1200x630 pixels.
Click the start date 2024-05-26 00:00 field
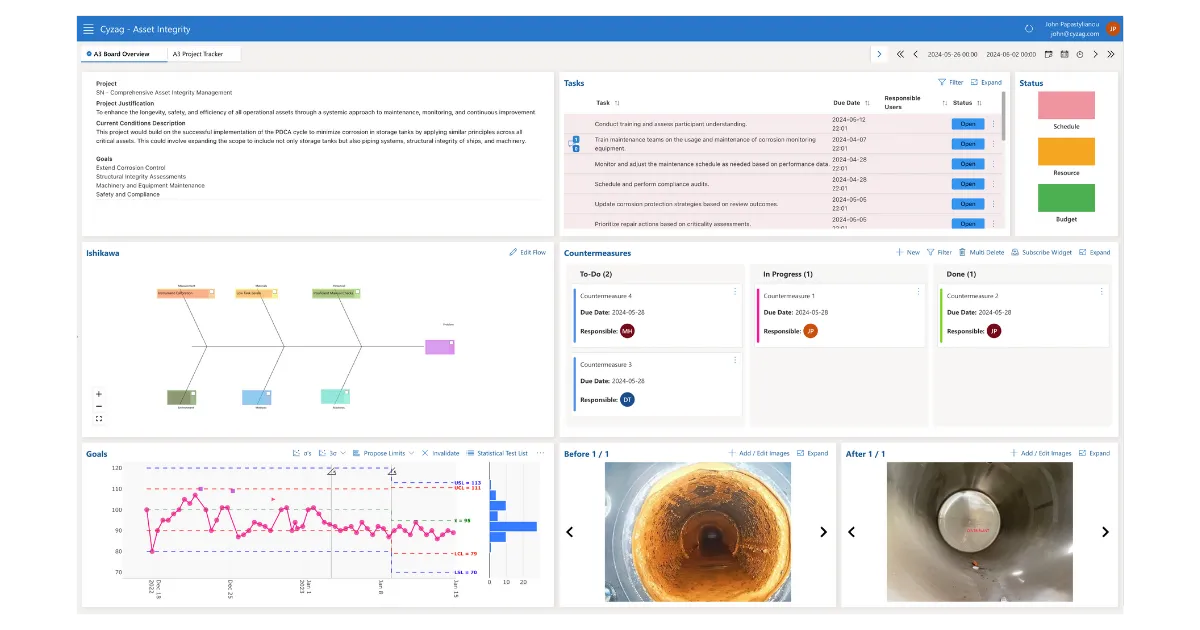[952, 54]
